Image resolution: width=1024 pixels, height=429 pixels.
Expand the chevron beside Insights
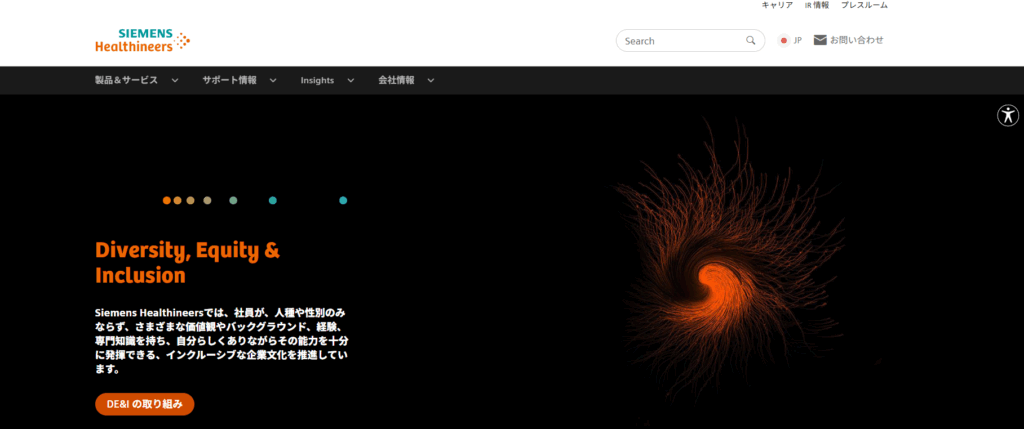point(351,80)
